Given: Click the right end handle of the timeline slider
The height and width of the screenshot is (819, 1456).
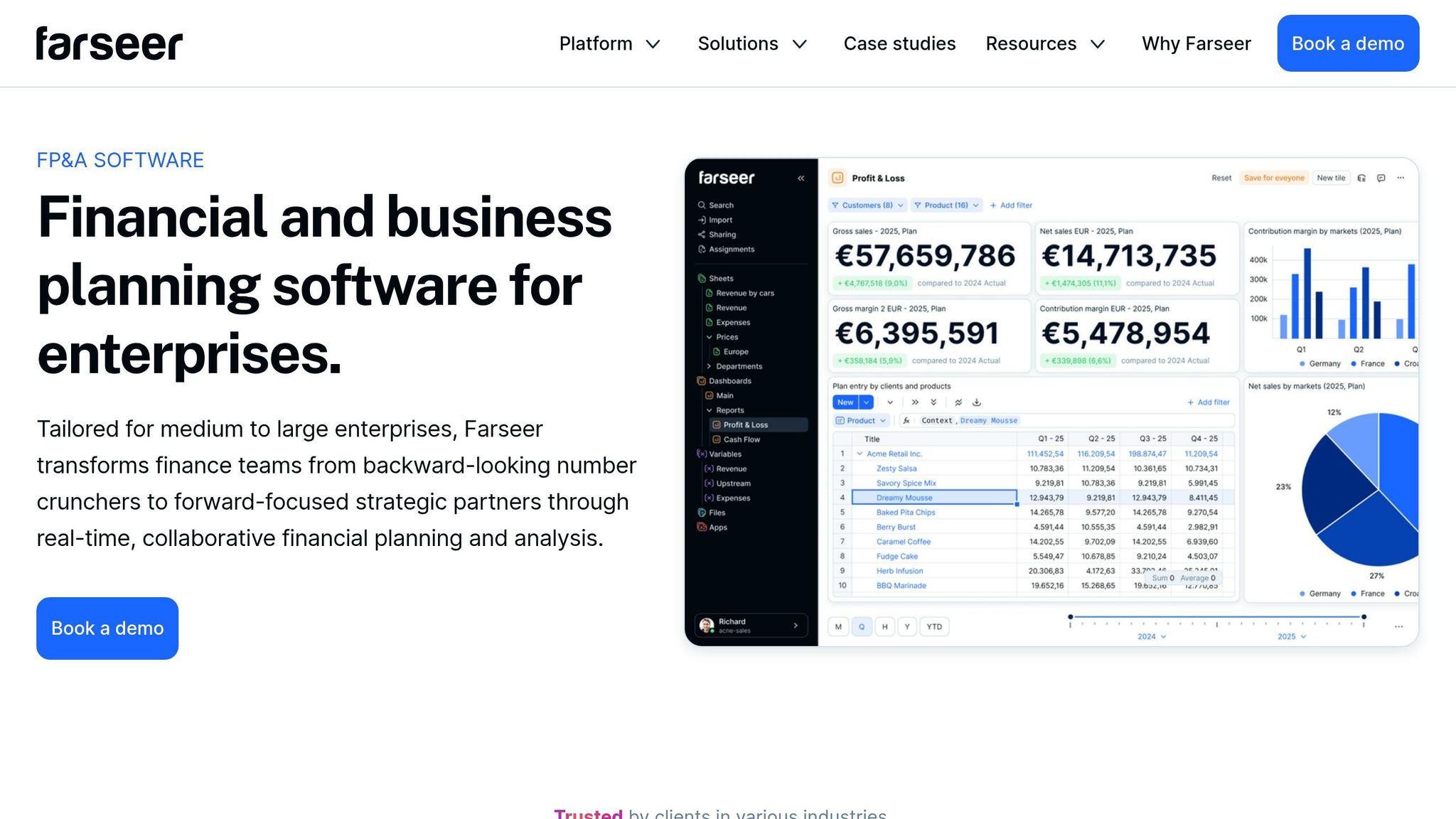Looking at the screenshot, I should click(x=1364, y=617).
